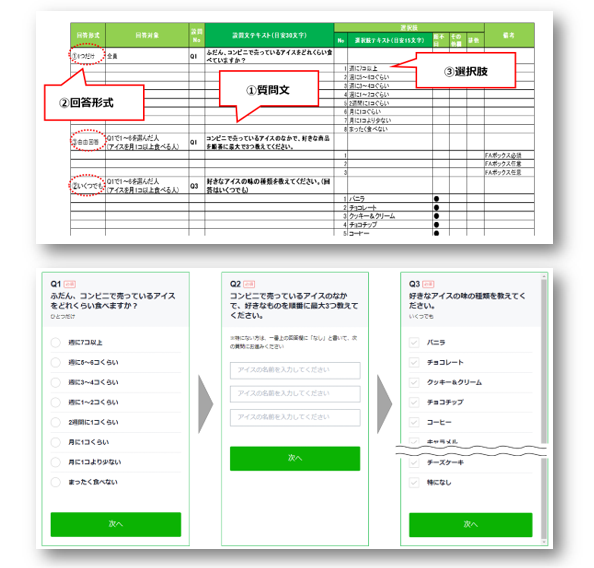Click the gray arrow between Q2 and Q3
The image size is (594, 568).
coord(385,404)
